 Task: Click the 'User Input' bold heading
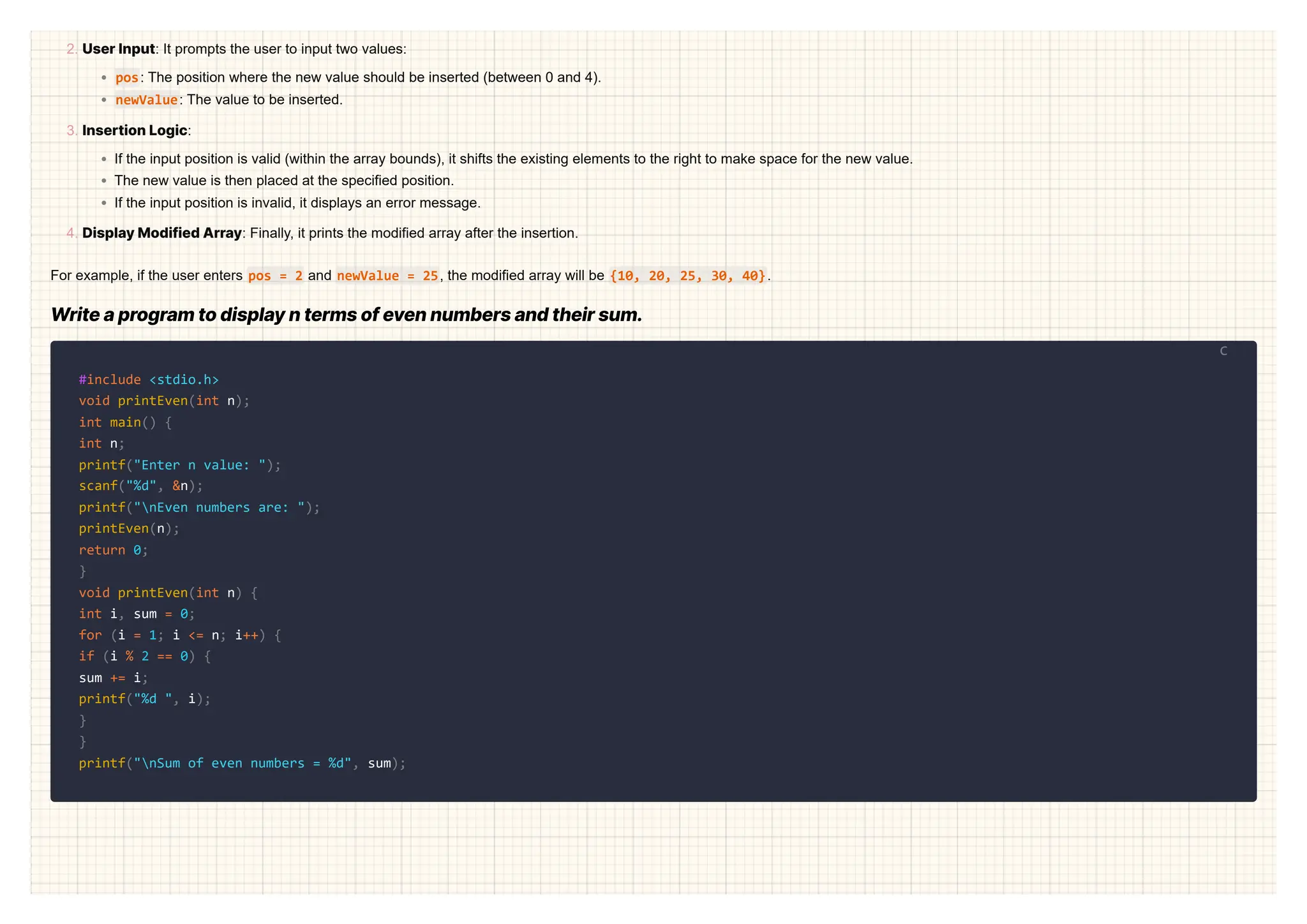(118, 49)
